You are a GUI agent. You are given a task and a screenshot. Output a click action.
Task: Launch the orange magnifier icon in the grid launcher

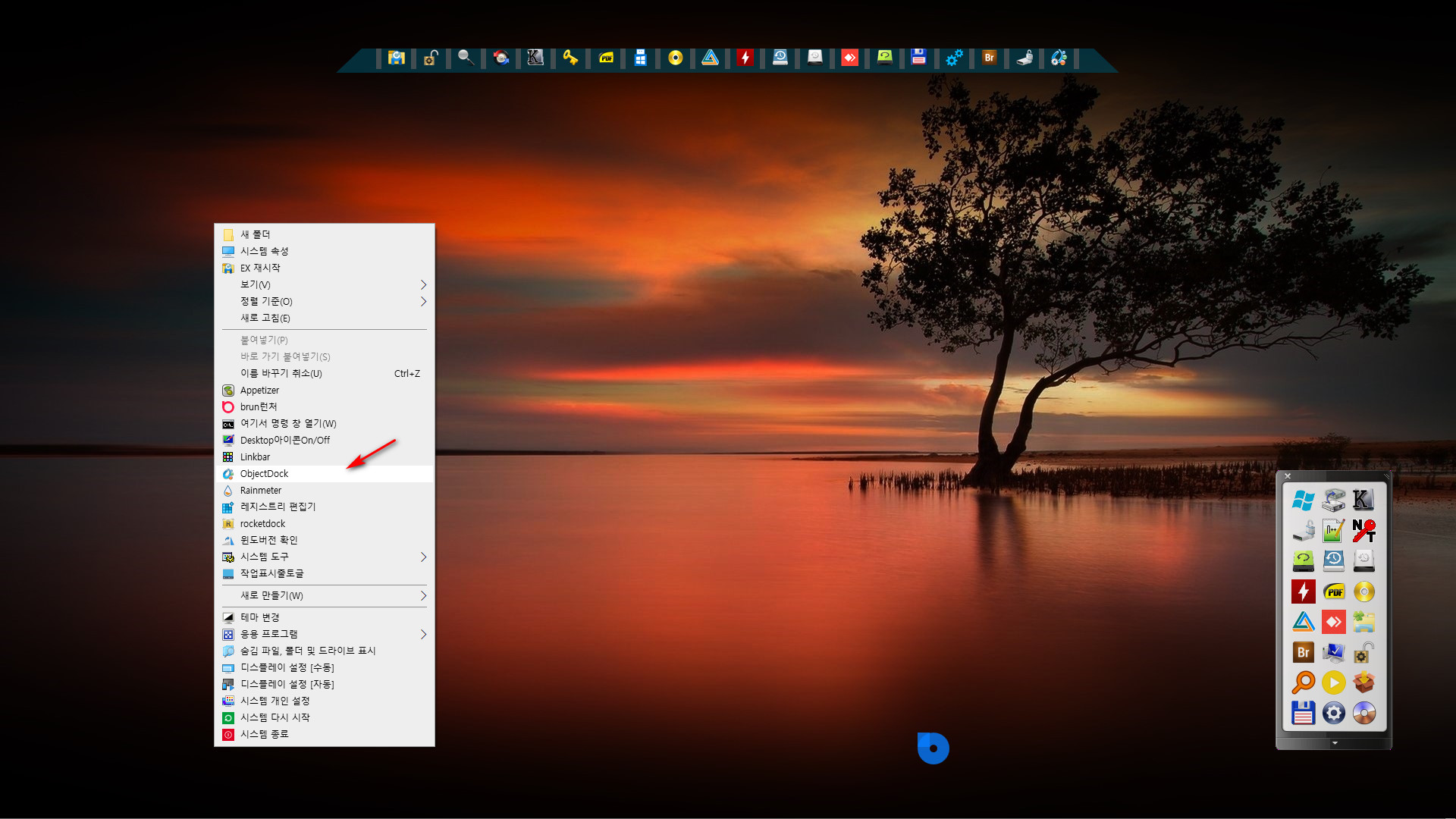tap(1304, 682)
